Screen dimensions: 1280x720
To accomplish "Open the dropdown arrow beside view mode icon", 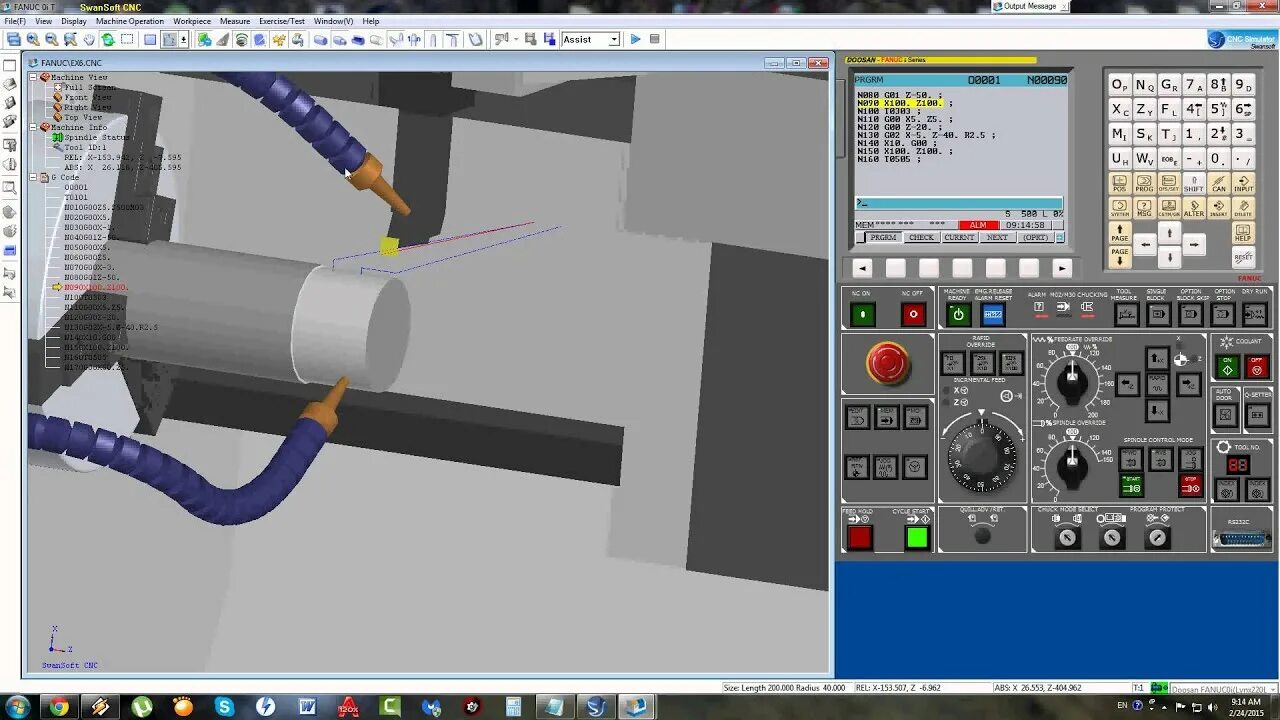I will (x=183, y=39).
